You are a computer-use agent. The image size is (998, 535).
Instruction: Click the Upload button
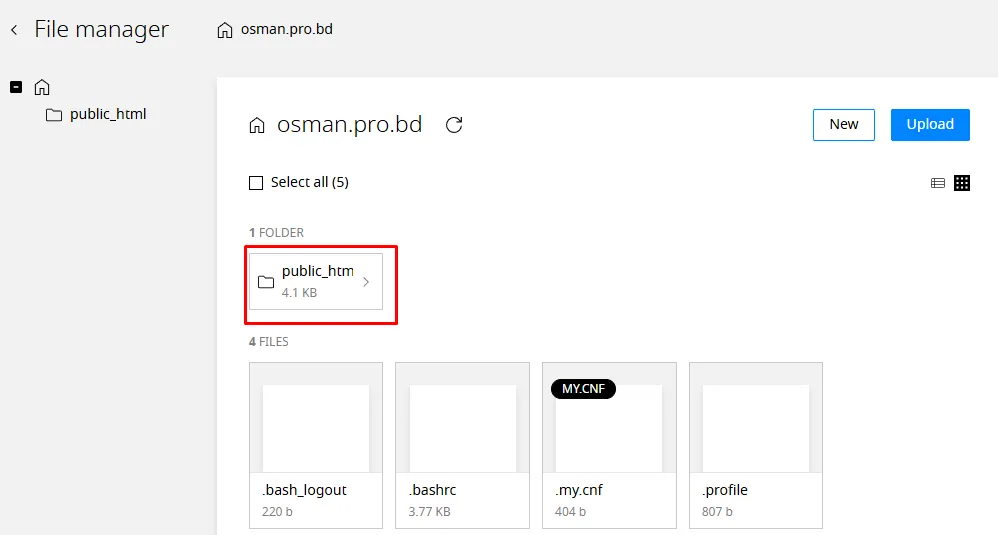click(x=930, y=125)
